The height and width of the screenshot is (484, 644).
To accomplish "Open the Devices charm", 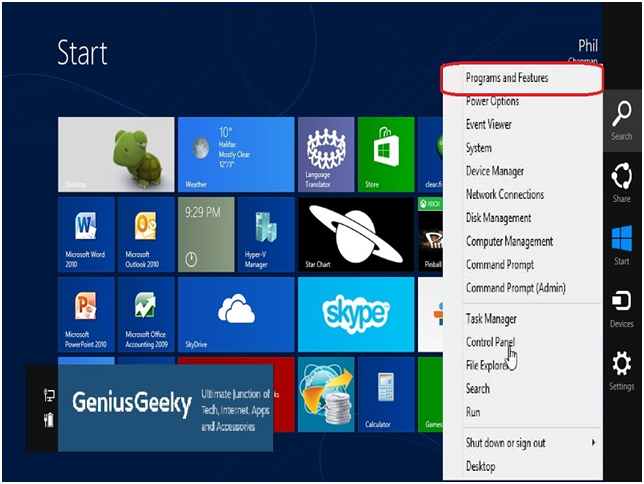I will click(621, 308).
